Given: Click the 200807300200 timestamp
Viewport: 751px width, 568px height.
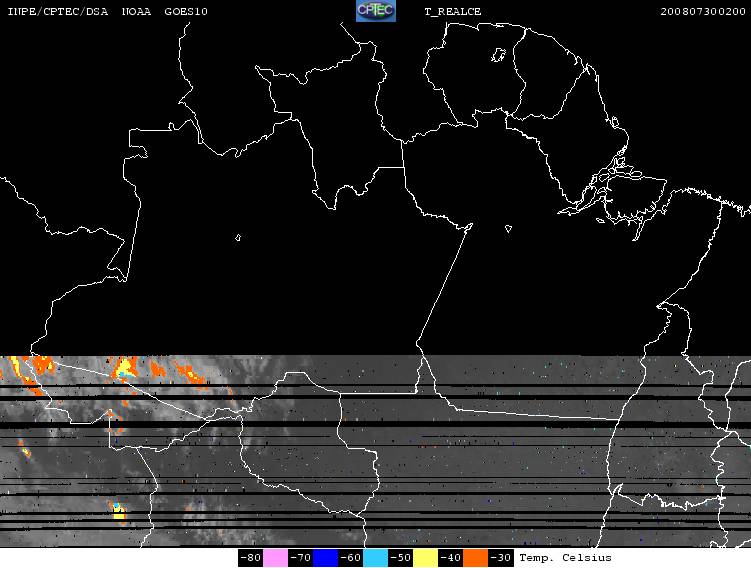Looking at the screenshot, I should click(703, 11).
